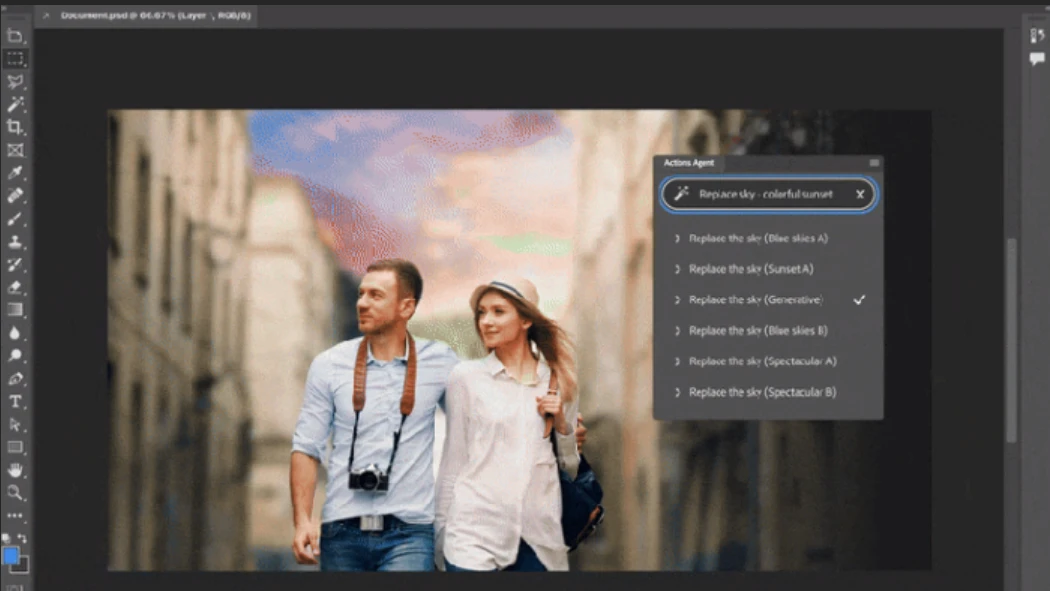Click Replace the sky (Blue skies B) action
Image resolution: width=1050 pixels, height=591 pixels.
tap(758, 331)
